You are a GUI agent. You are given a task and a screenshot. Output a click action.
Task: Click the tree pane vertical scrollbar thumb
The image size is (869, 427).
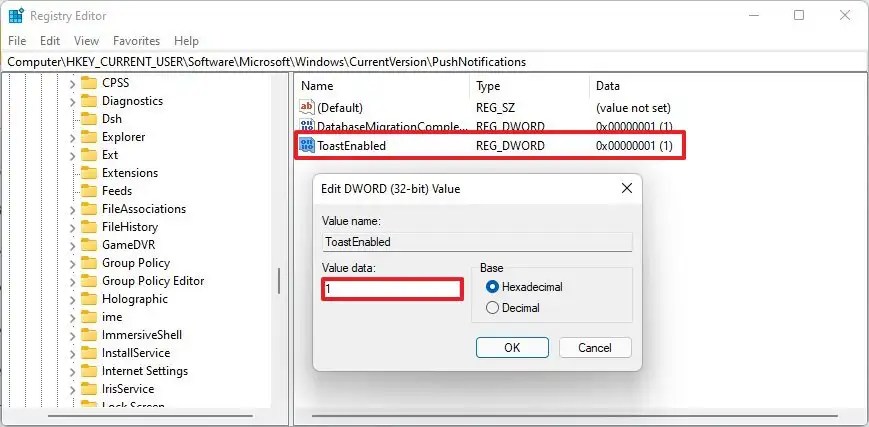[279, 281]
